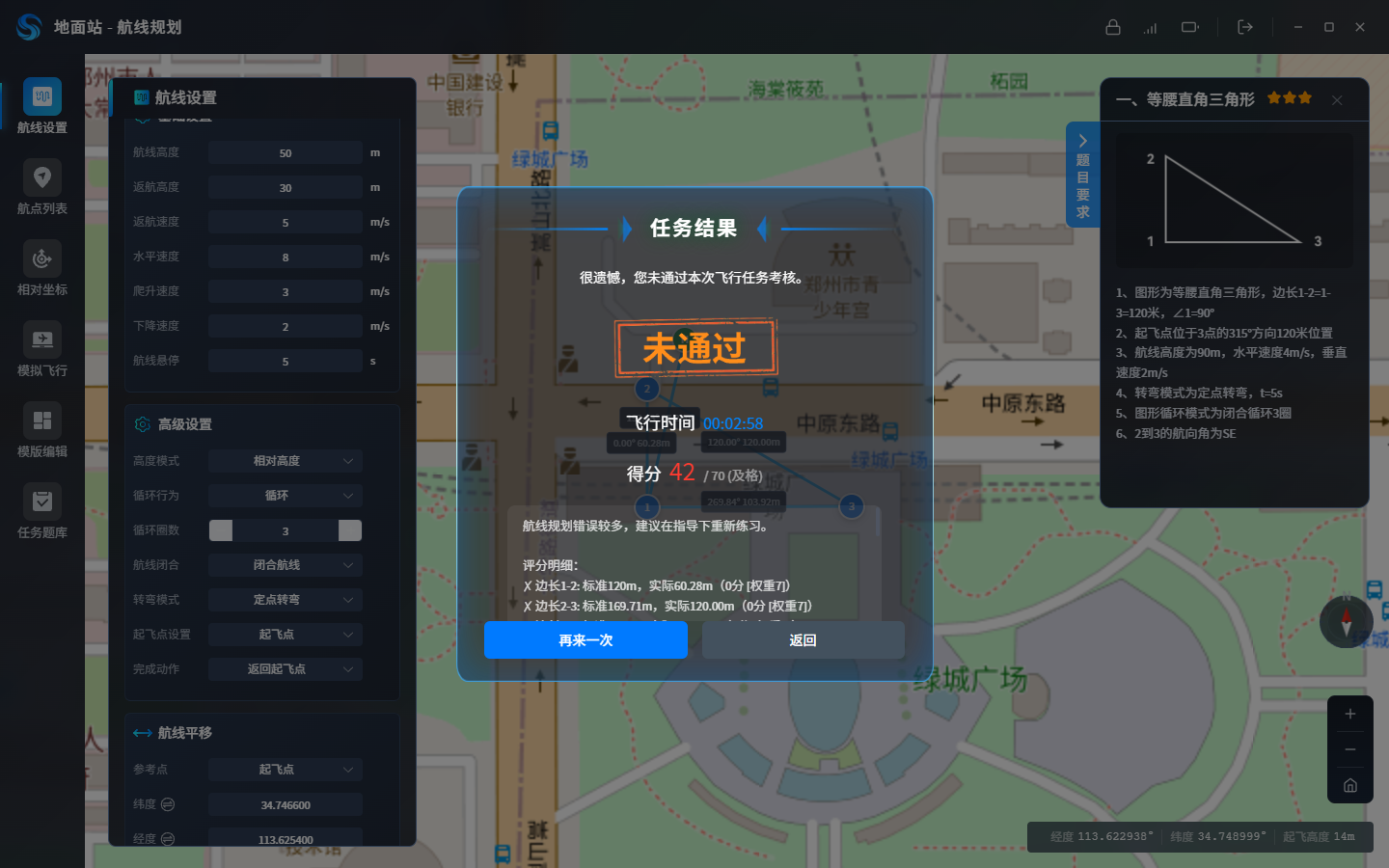Click the logout exit icon
1389x868 pixels.
1245,27
